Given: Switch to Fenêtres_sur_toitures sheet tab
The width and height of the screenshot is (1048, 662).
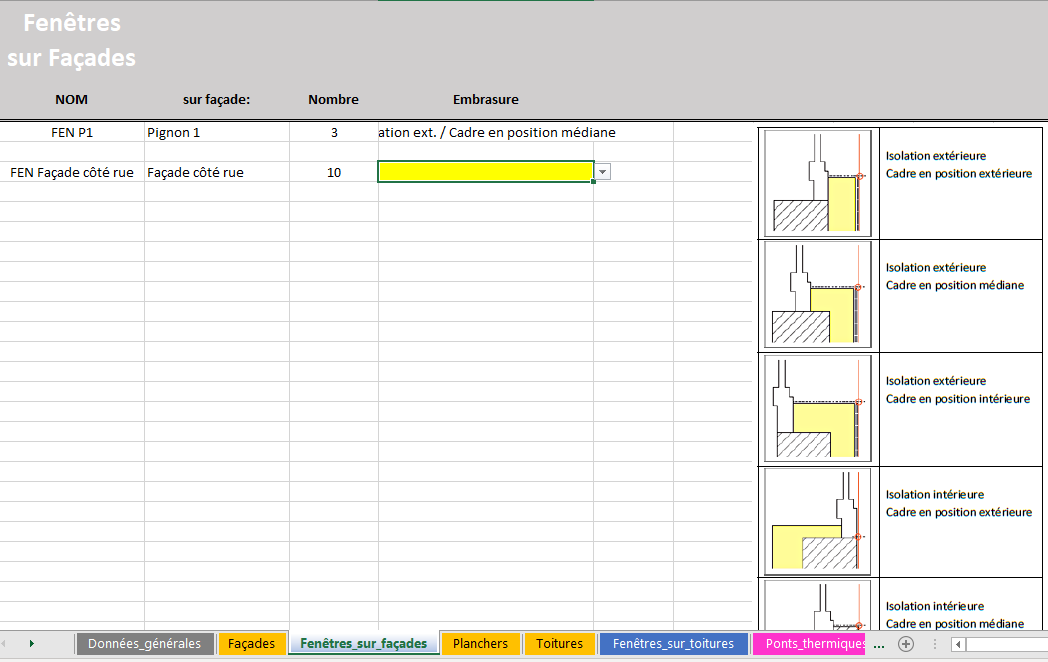Looking at the screenshot, I should pos(673,644).
